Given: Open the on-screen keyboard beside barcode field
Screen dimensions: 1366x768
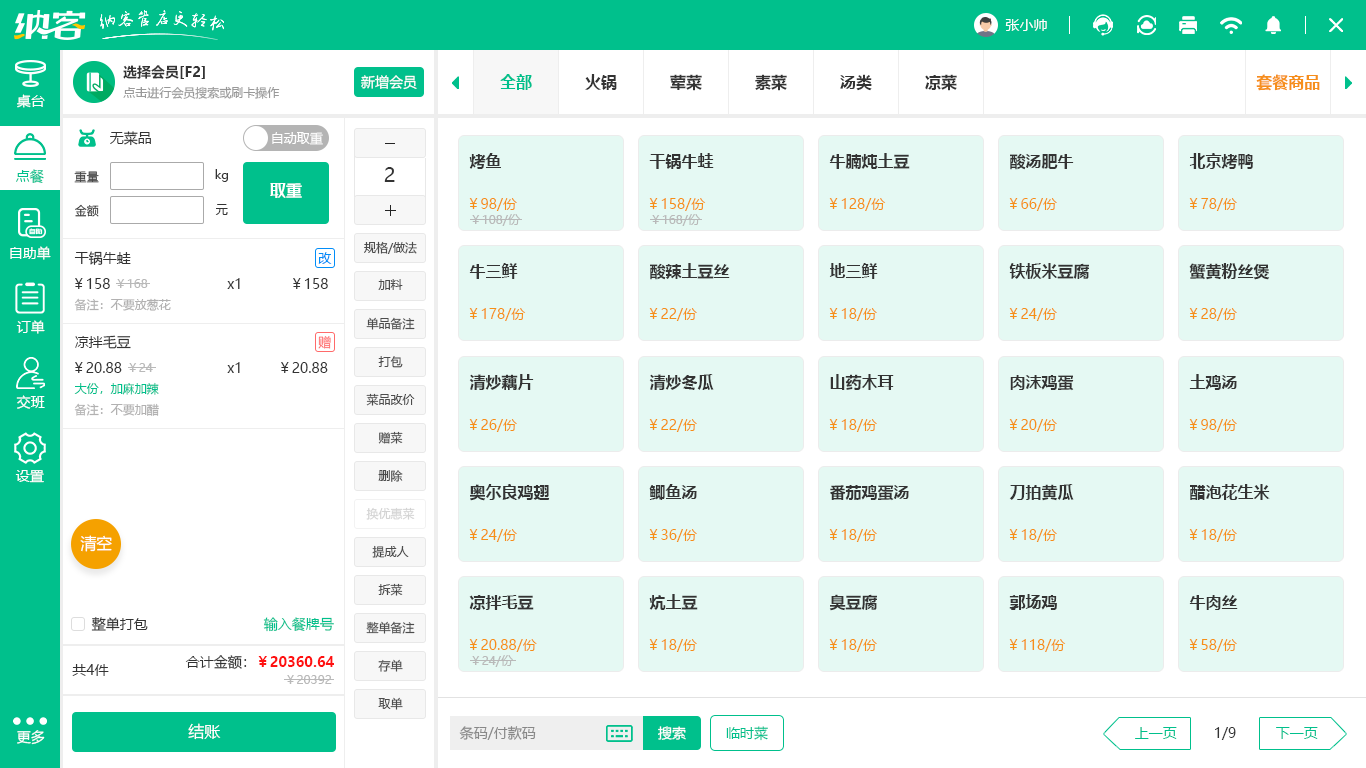Looking at the screenshot, I should coord(618,733).
